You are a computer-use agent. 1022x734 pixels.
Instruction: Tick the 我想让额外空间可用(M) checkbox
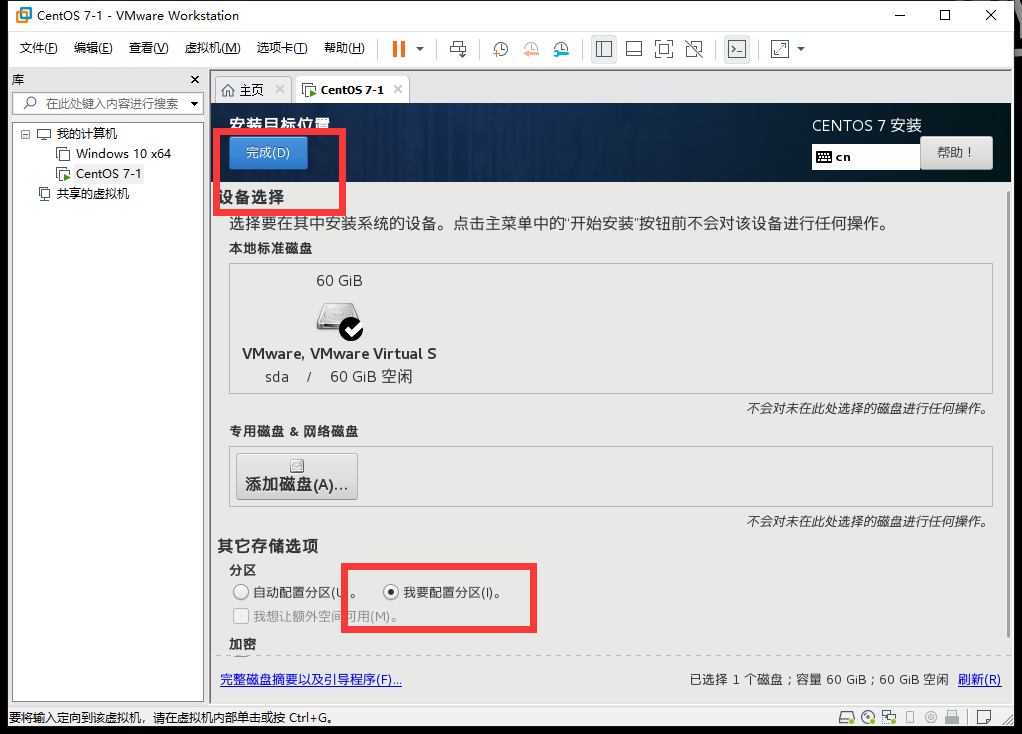point(241,616)
